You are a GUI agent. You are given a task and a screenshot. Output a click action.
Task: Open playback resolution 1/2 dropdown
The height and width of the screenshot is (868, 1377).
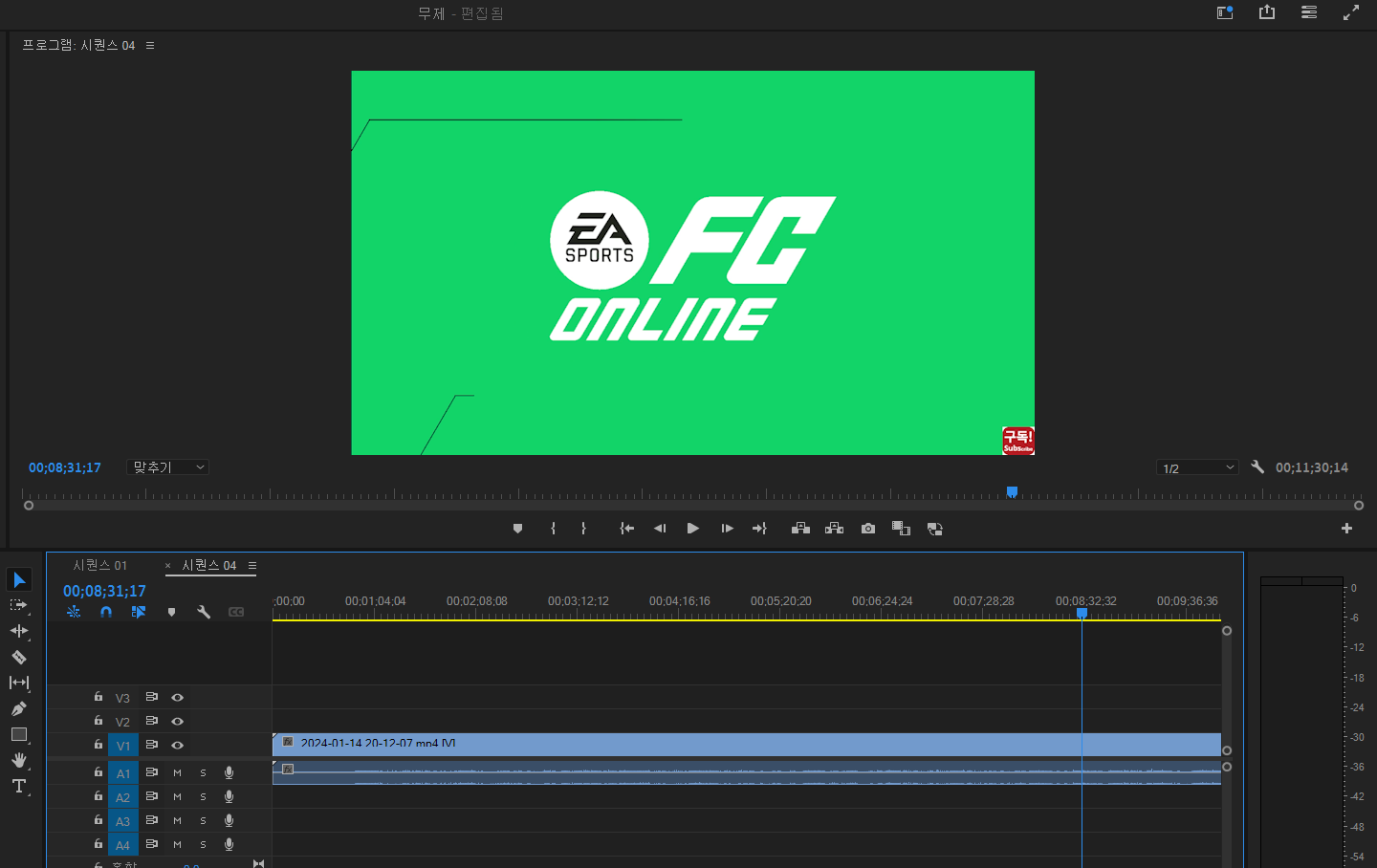coord(1197,467)
